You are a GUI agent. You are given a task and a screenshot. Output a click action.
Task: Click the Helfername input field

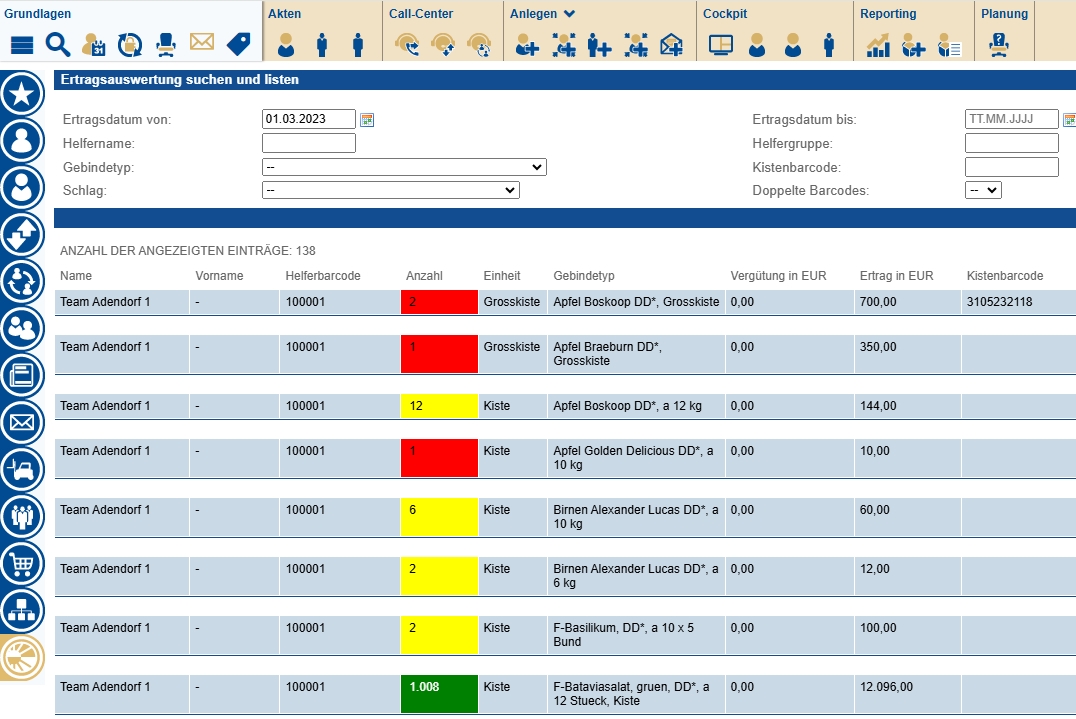click(309, 143)
